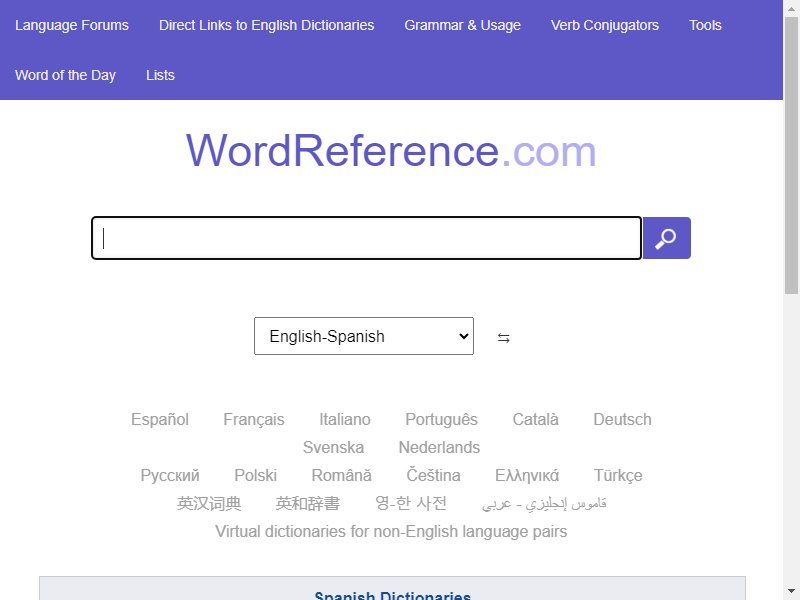Switch site language to Italiano
800x600 pixels.
(345, 419)
